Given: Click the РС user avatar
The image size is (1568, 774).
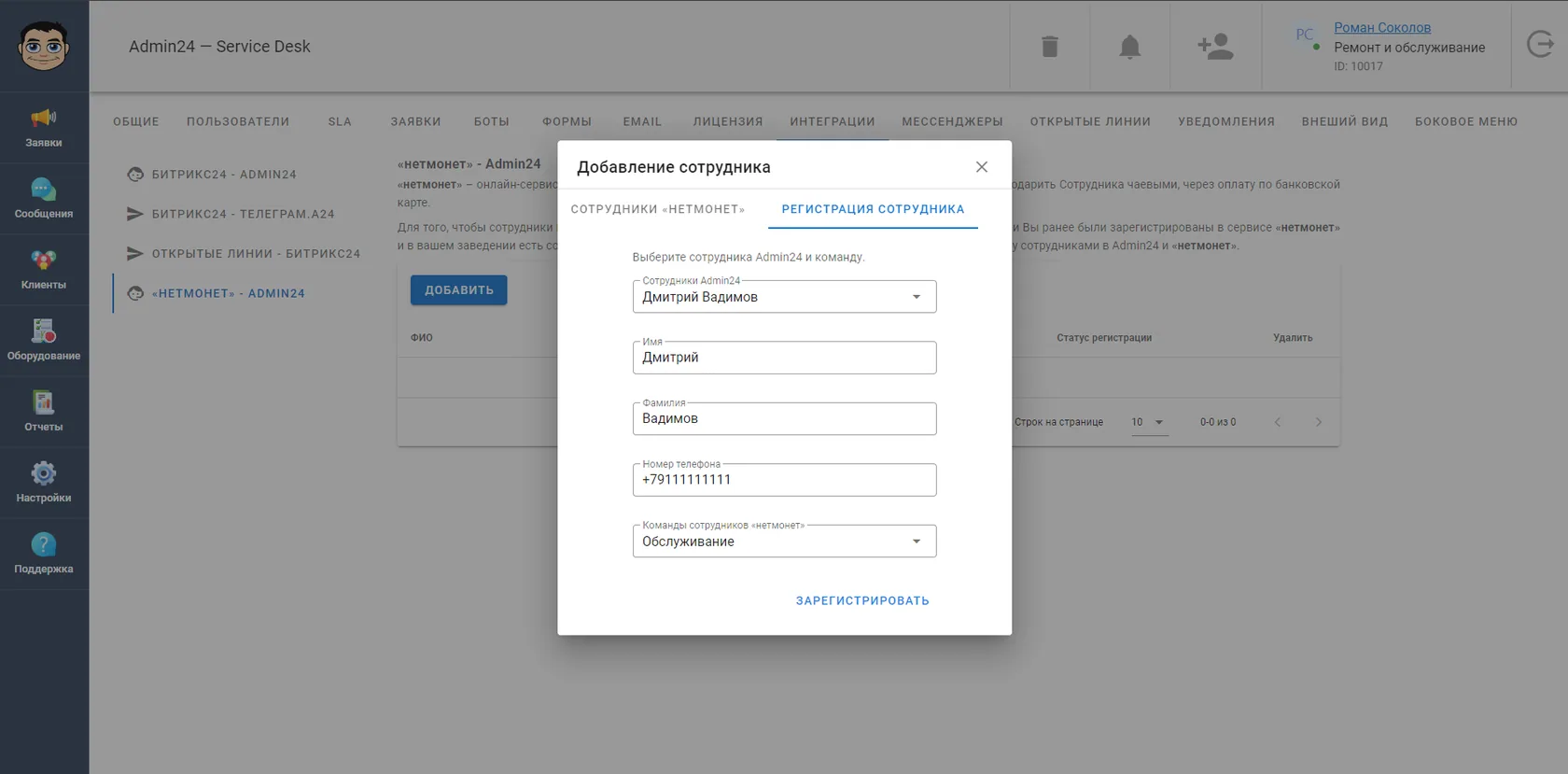Looking at the screenshot, I should [x=1305, y=35].
